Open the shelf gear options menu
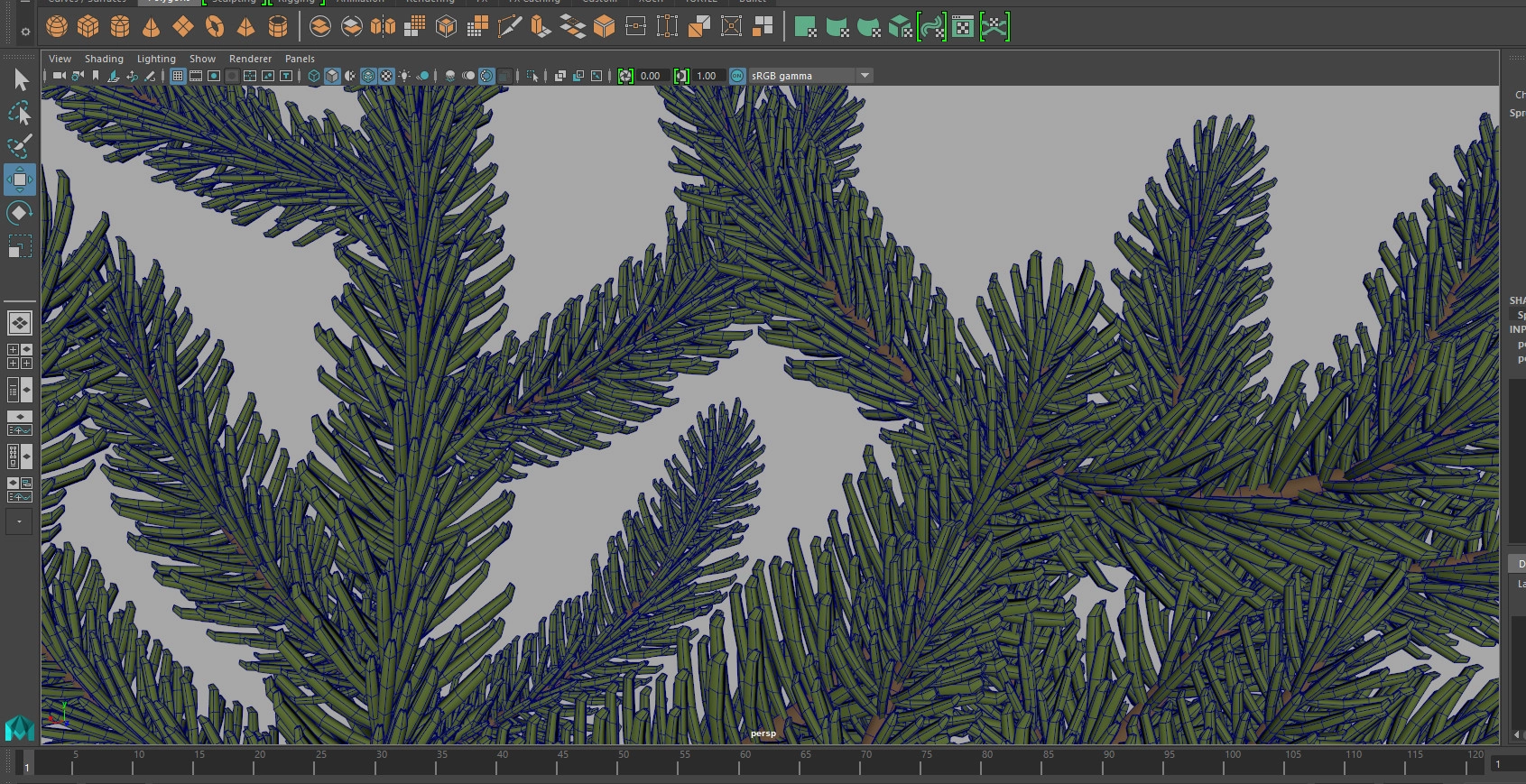The image size is (1526, 784). coord(25,32)
